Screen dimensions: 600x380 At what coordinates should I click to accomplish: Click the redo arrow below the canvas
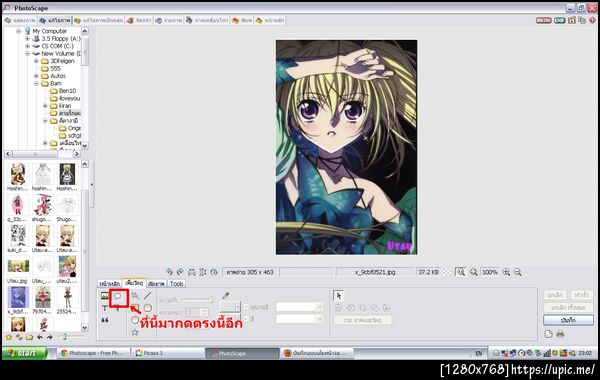tap(180, 272)
